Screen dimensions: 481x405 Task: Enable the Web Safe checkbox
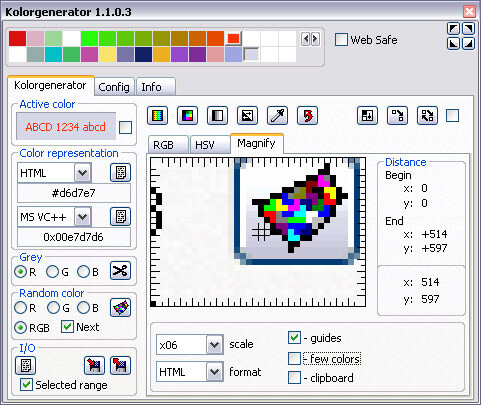point(341,40)
